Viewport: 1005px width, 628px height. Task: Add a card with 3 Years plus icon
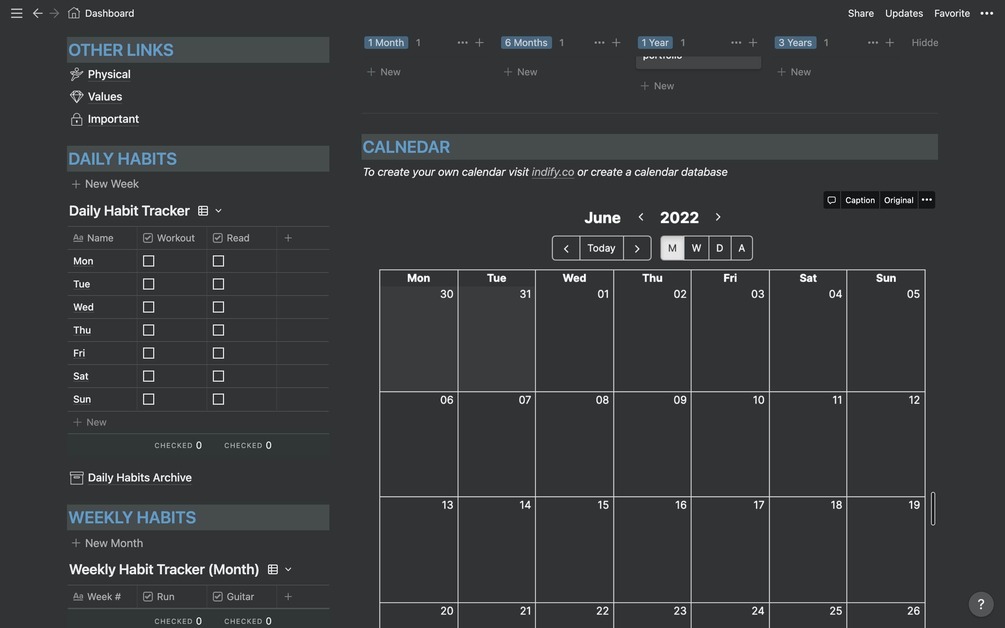[890, 43]
